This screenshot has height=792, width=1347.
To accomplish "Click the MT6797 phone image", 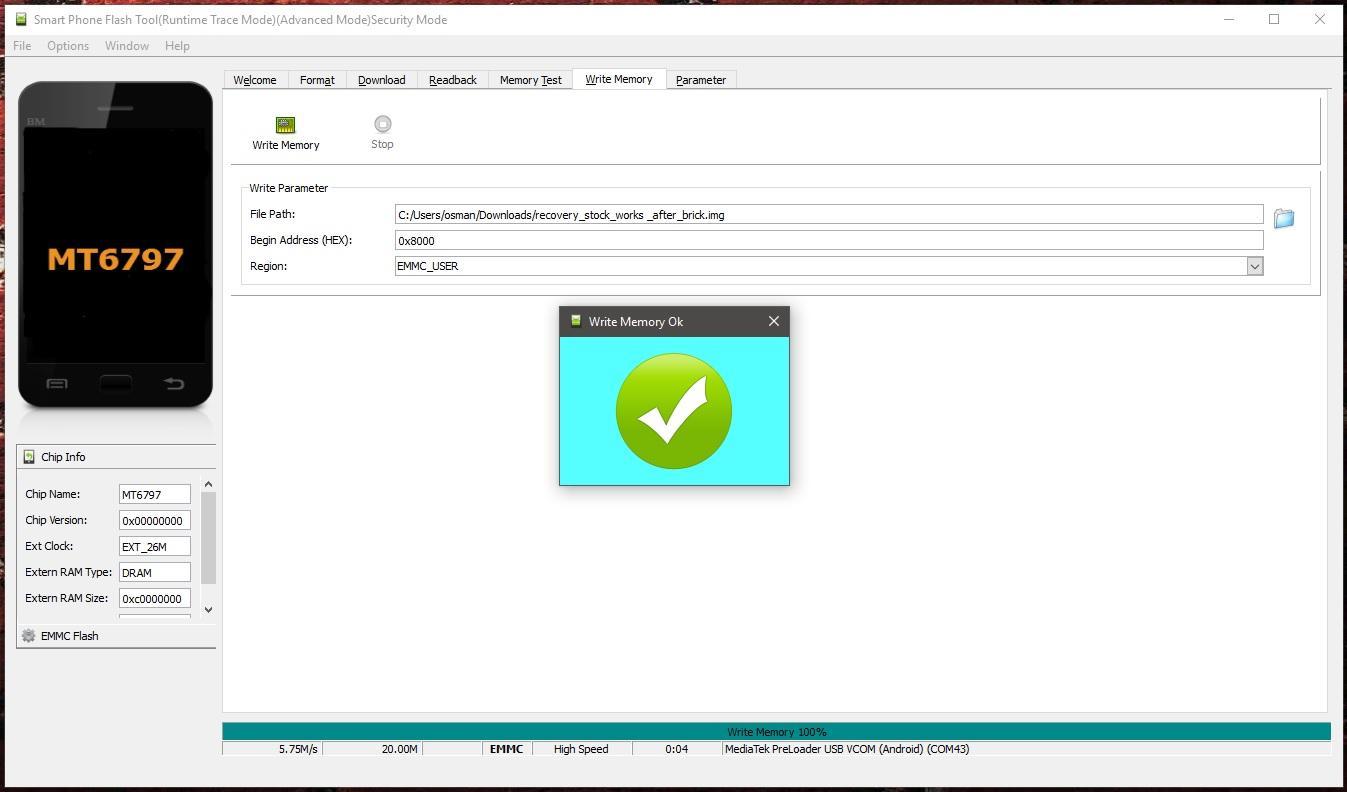I will (x=116, y=245).
